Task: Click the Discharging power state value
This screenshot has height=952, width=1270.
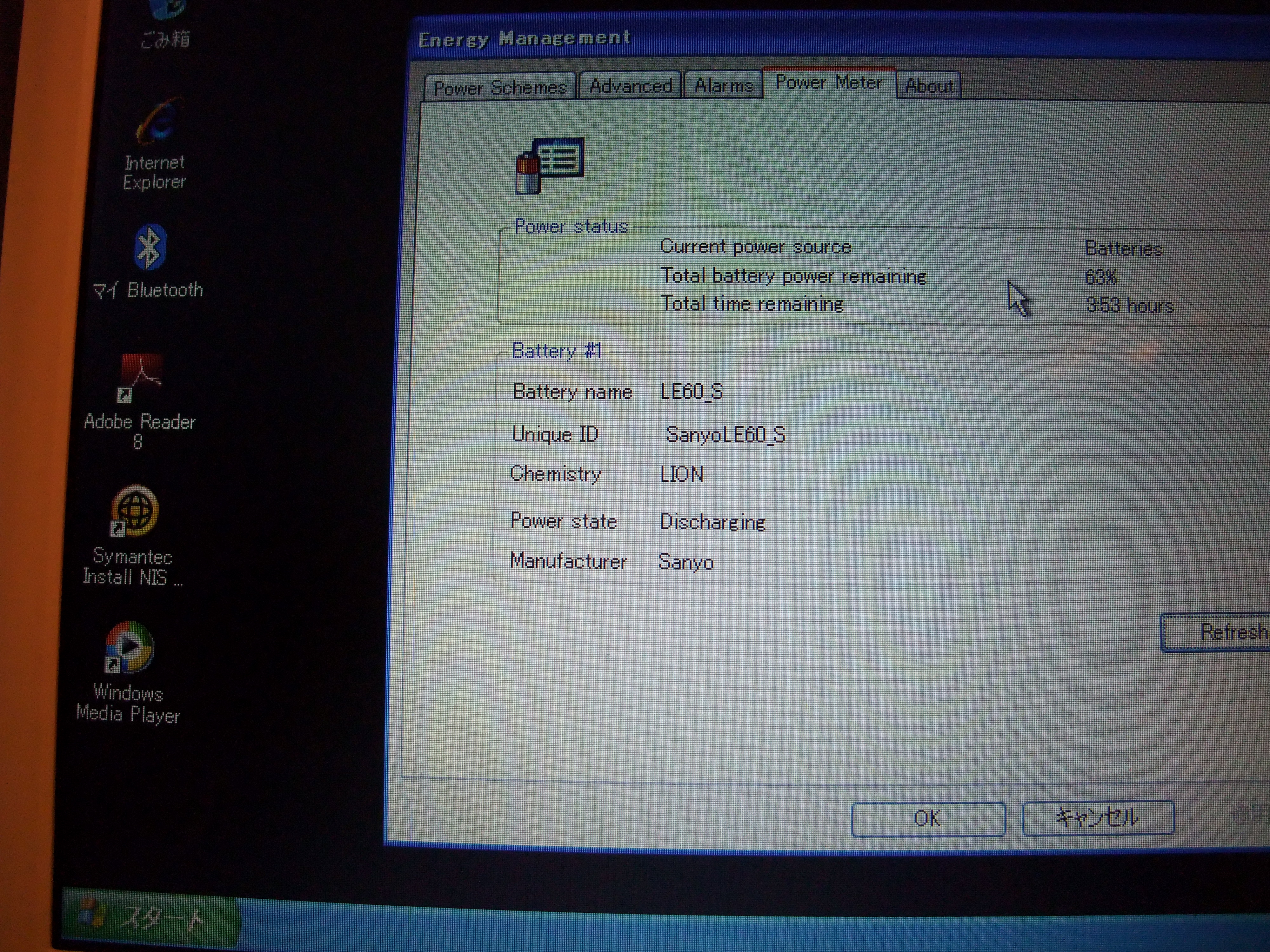Action: 712,522
